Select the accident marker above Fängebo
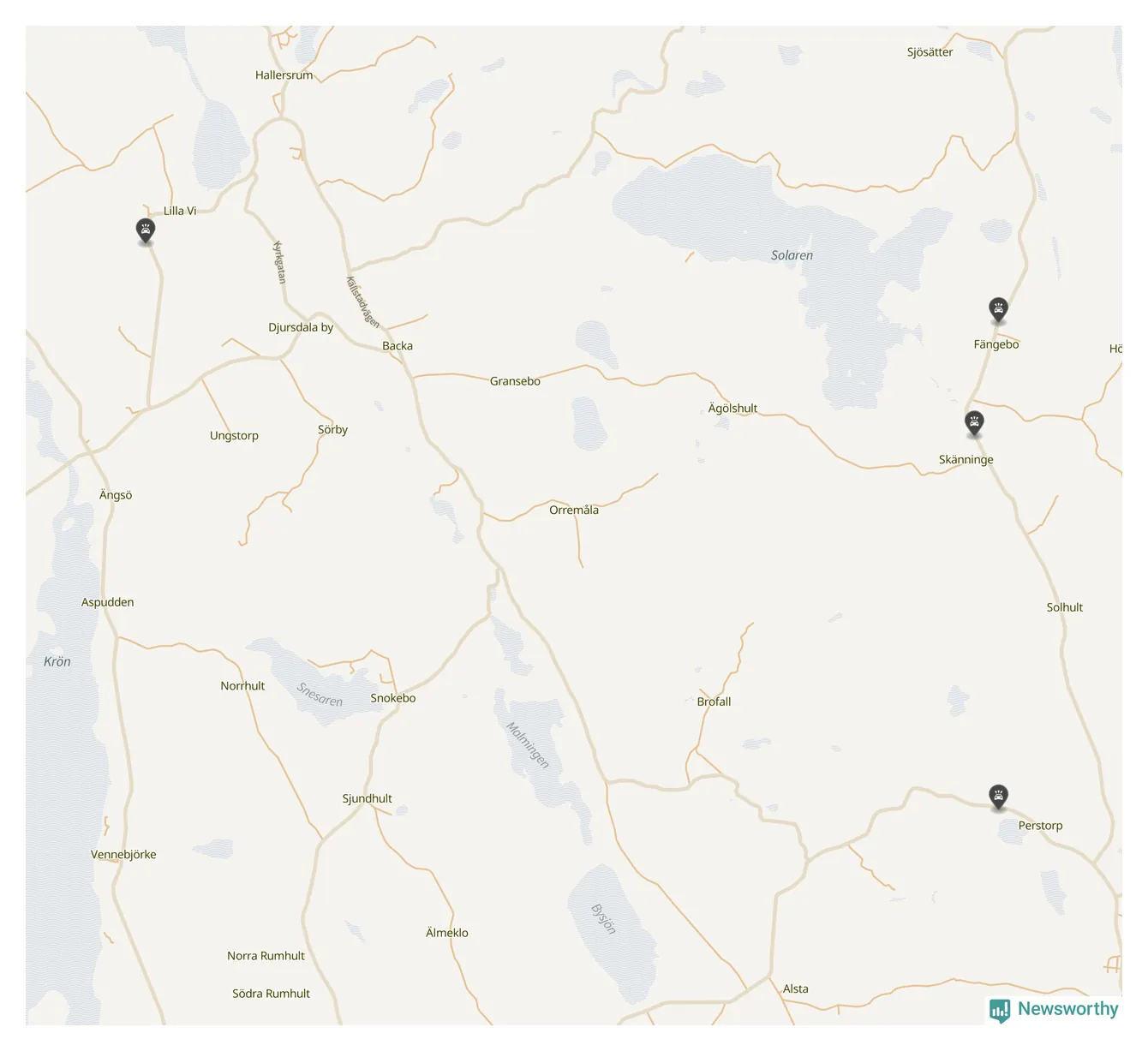The image size is (1148, 1051). (998, 309)
